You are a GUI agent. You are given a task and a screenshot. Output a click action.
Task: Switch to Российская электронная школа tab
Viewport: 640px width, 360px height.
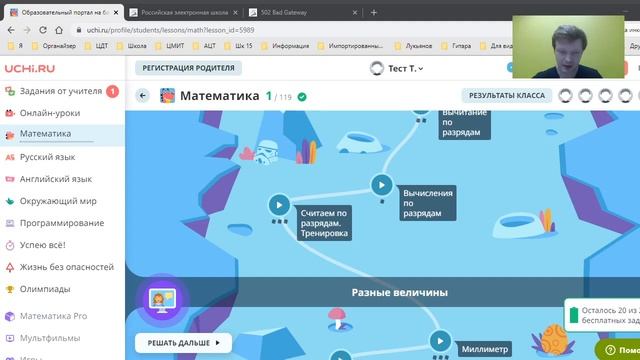point(184,13)
